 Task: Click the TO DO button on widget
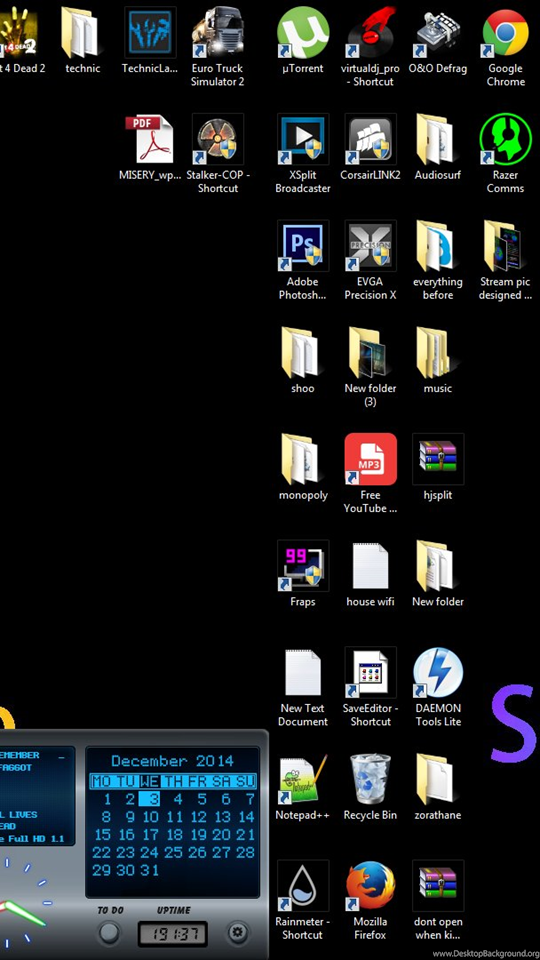pos(108,932)
